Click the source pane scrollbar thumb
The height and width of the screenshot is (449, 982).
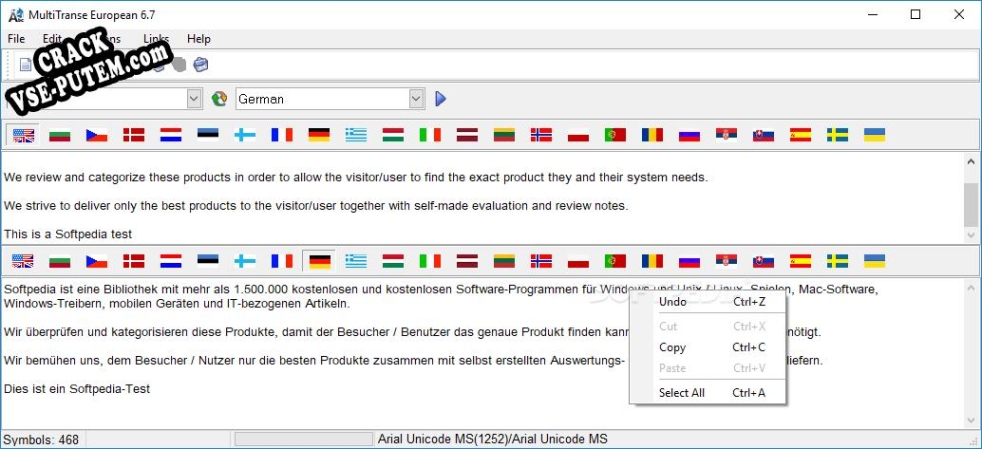pos(971,205)
